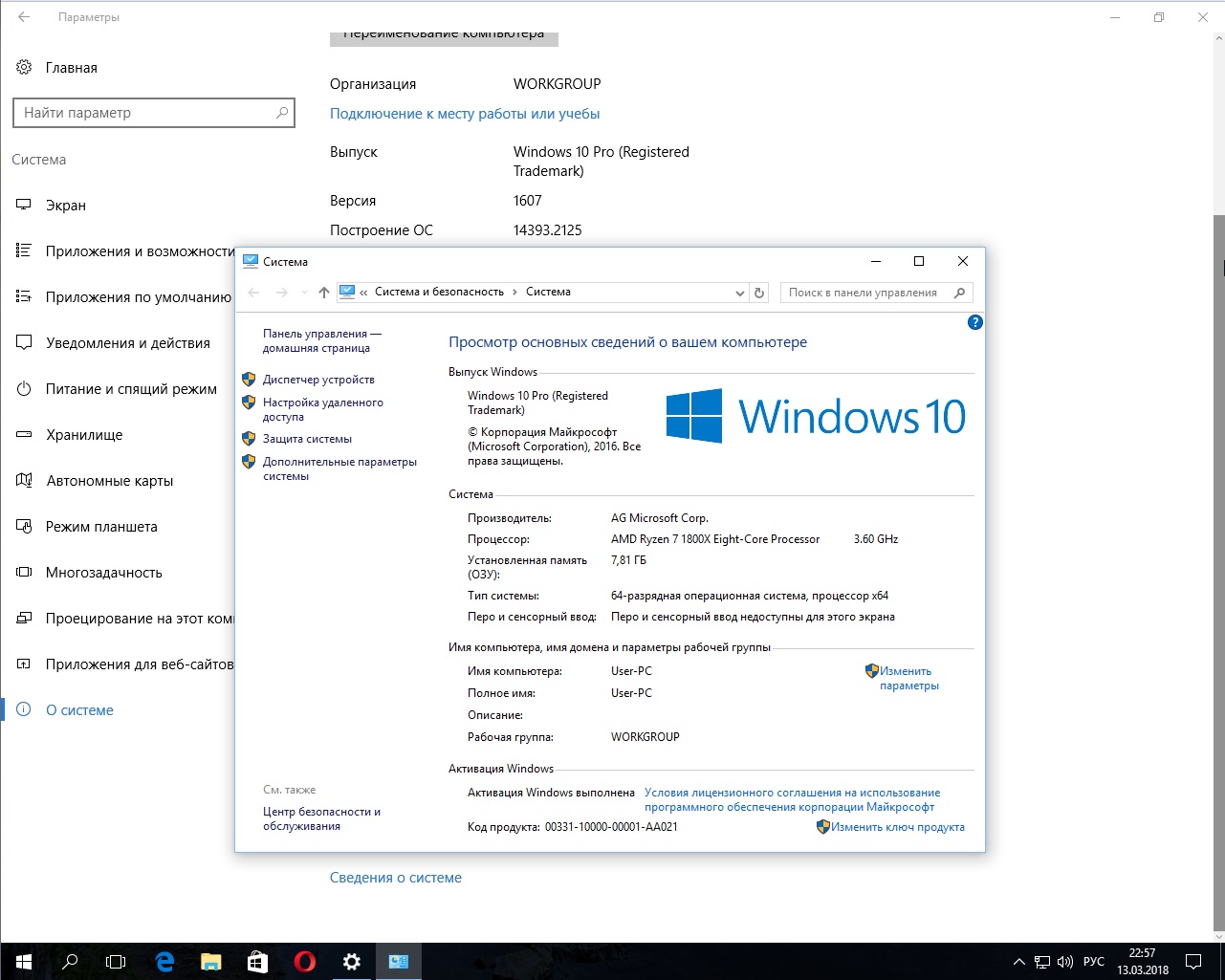Viewport: 1225px width, 980px height.
Task: Click Подключение к месту работы или учебы
Action: (465, 114)
